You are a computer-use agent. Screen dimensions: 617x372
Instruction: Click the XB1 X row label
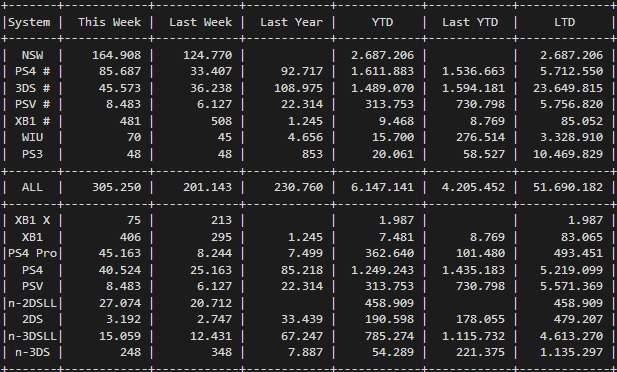coord(33,220)
